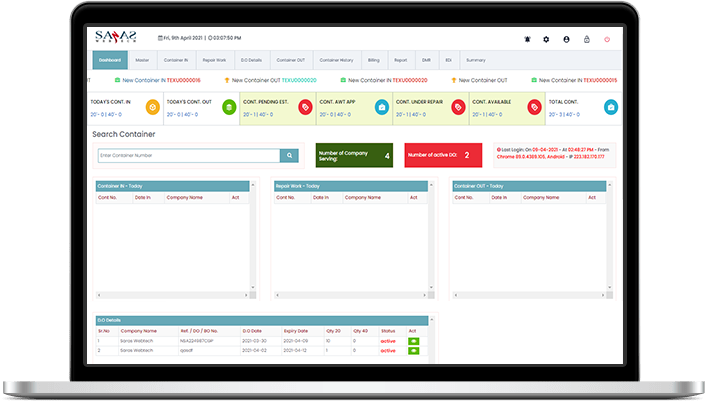Click the Number of active DO tile

pos(444,155)
